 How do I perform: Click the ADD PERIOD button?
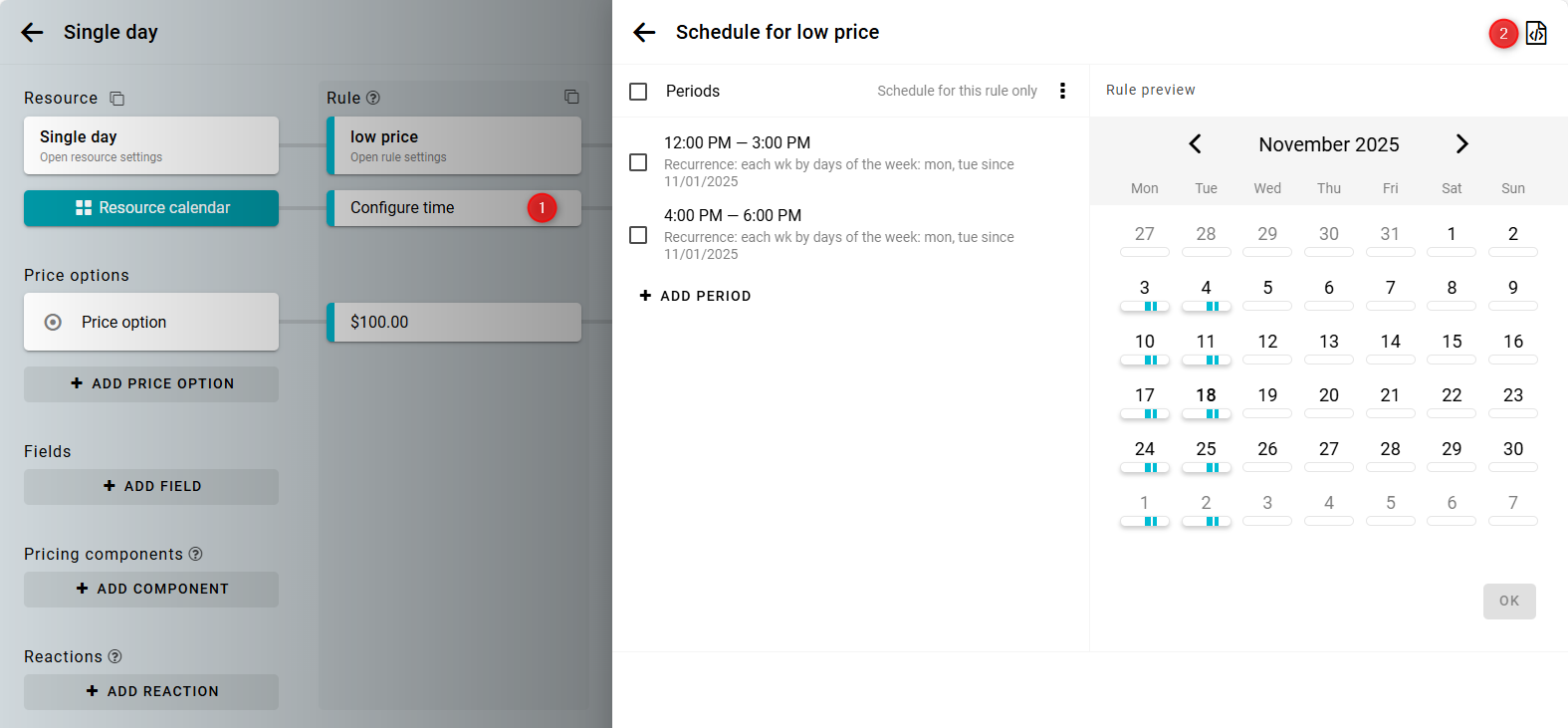pyautogui.click(x=695, y=296)
